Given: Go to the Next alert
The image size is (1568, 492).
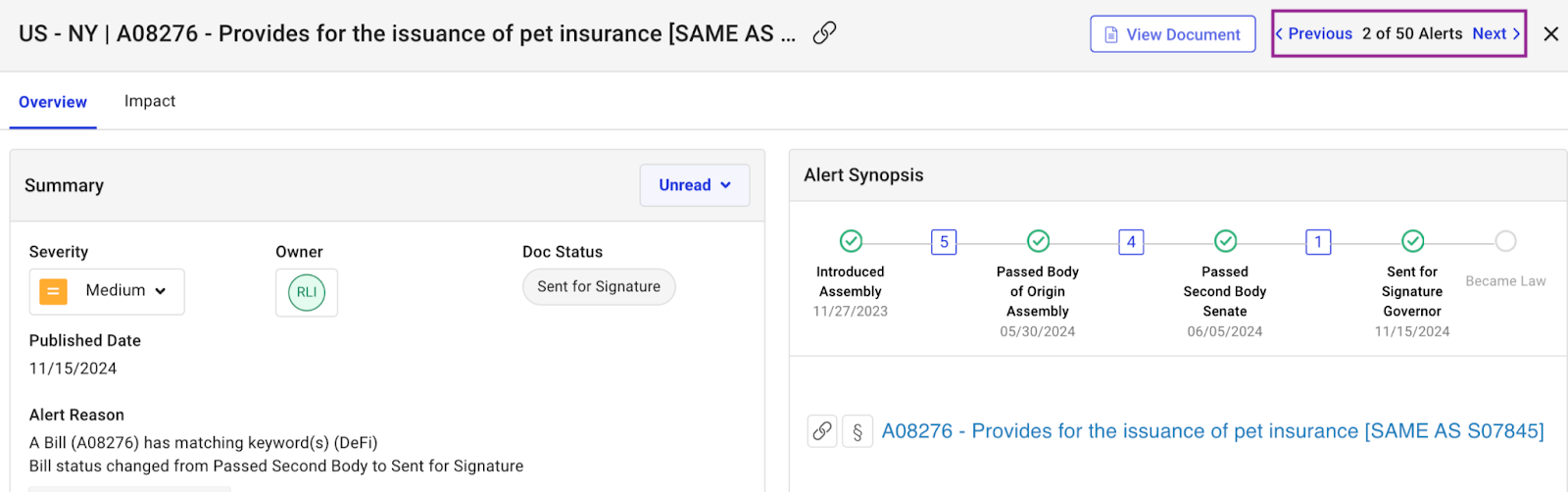Looking at the screenshot, I should pos(1495,33).
